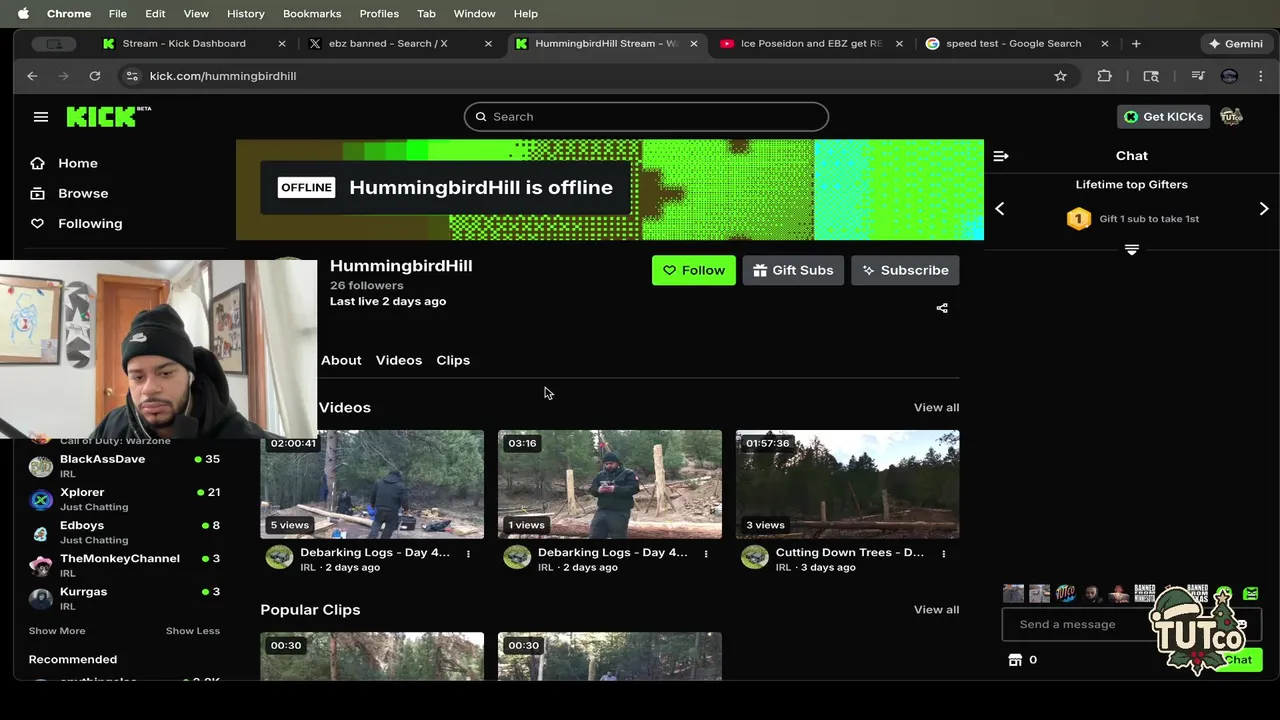Open Chrome Extensions puzzle icon

[1104, 76]
